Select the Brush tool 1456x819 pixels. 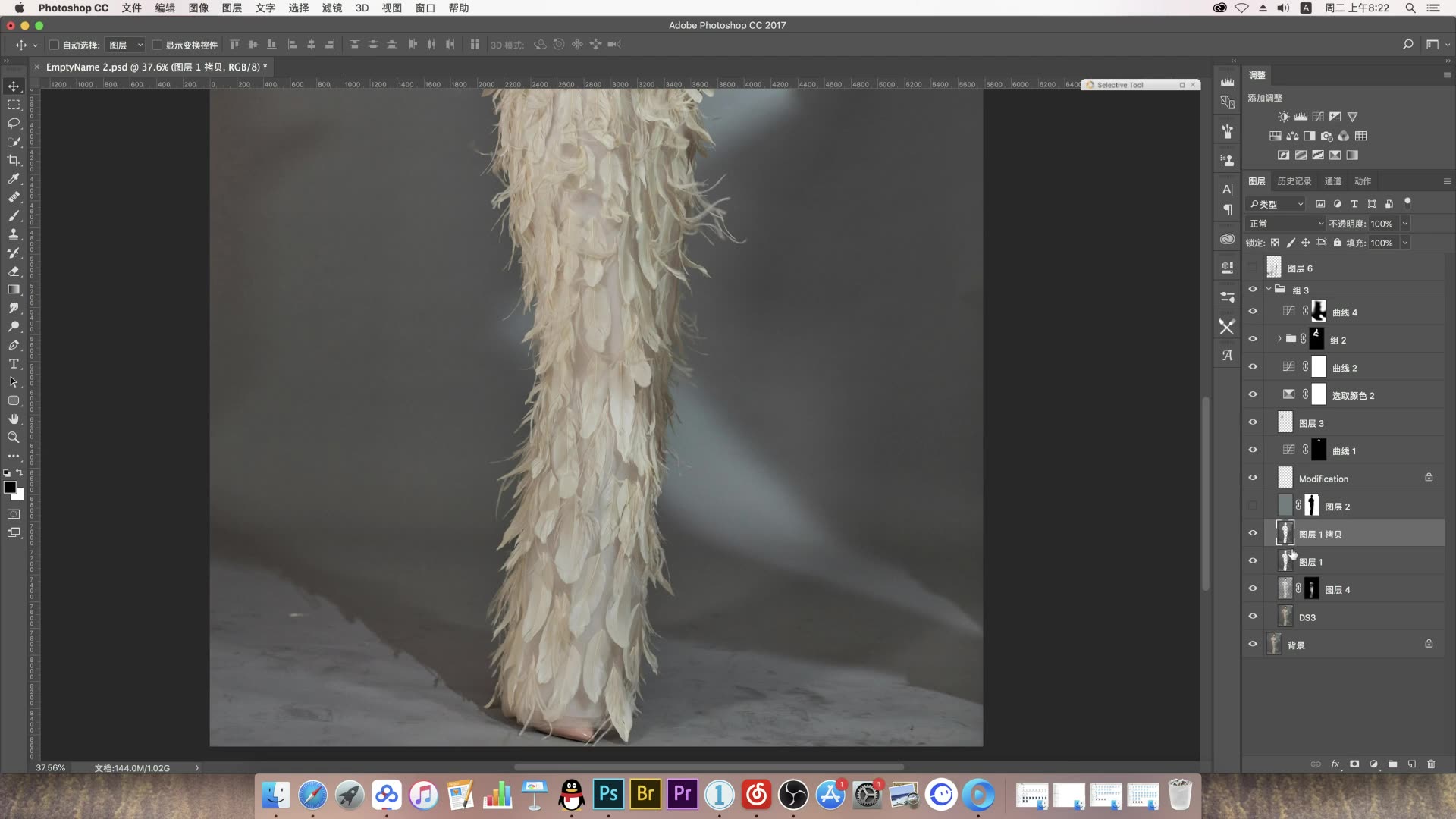pos(14,215)
